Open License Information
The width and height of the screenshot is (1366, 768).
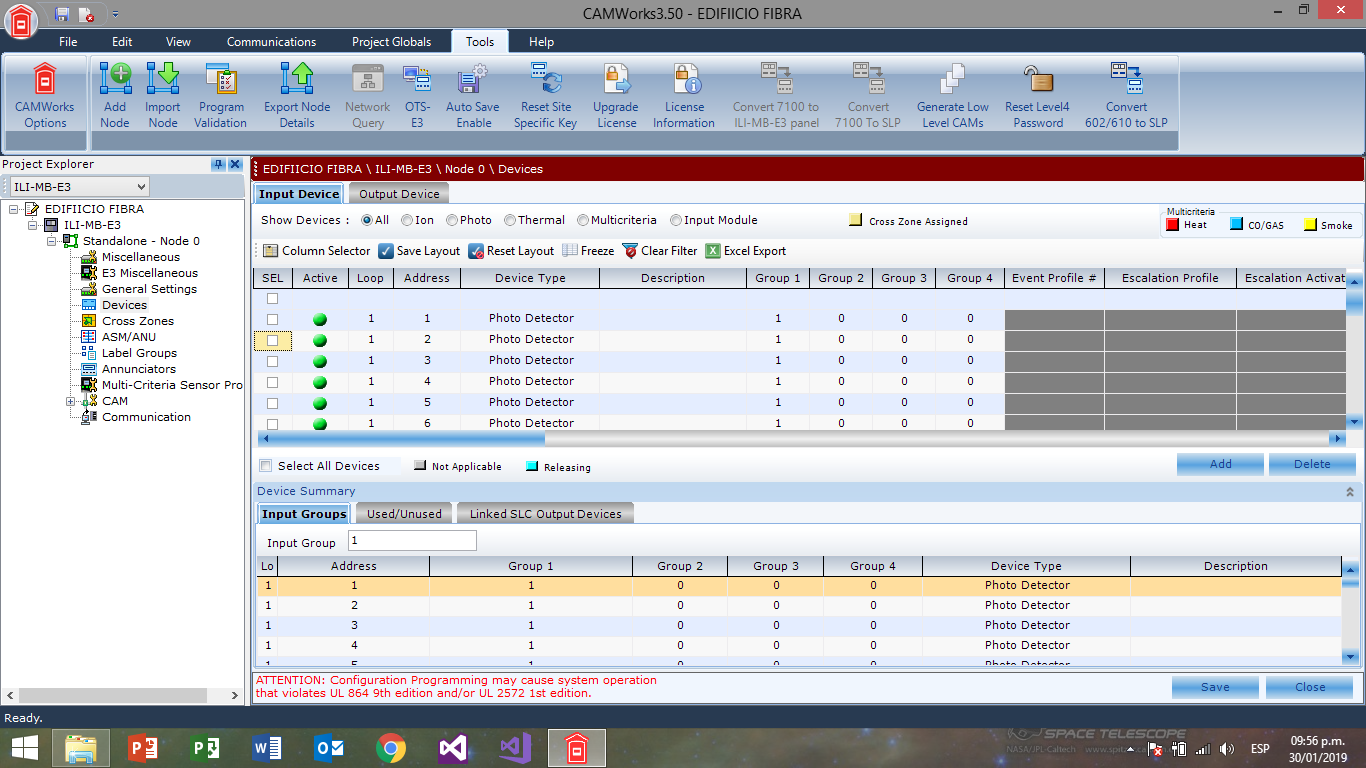(x=684, y=95)
